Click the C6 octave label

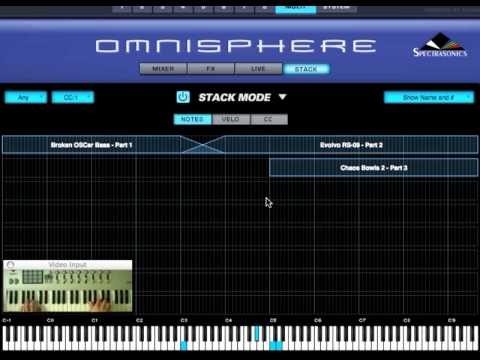click(x=318, y=320)
